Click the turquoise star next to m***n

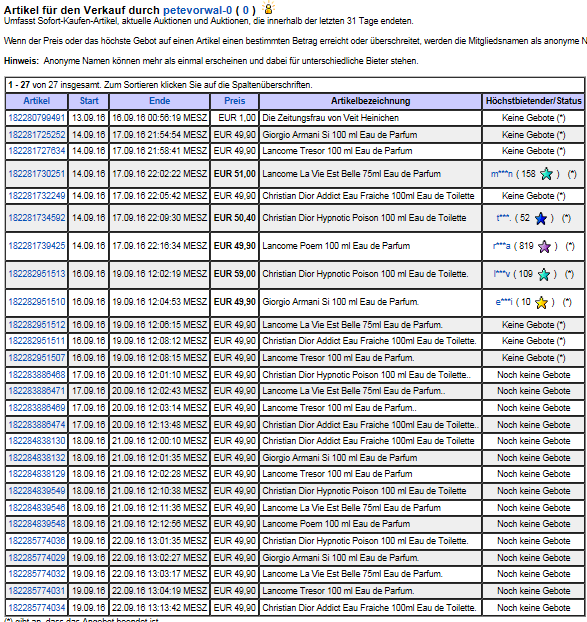coord(546,174)
